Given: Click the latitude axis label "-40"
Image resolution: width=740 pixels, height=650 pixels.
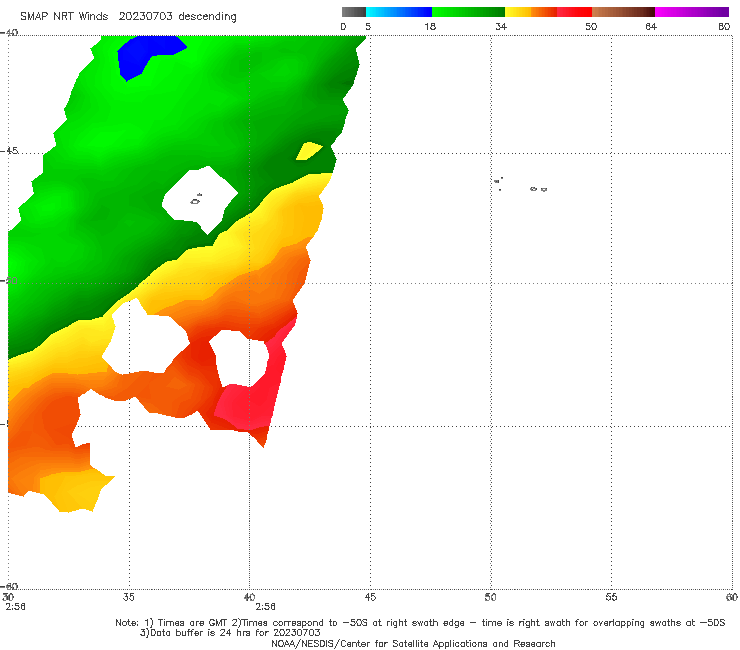Looking at the screenshot, I should (9, 33).
